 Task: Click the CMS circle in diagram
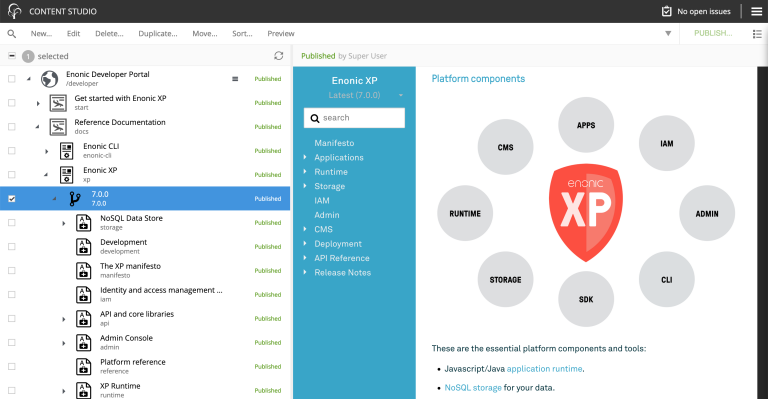tap(505, 147)
